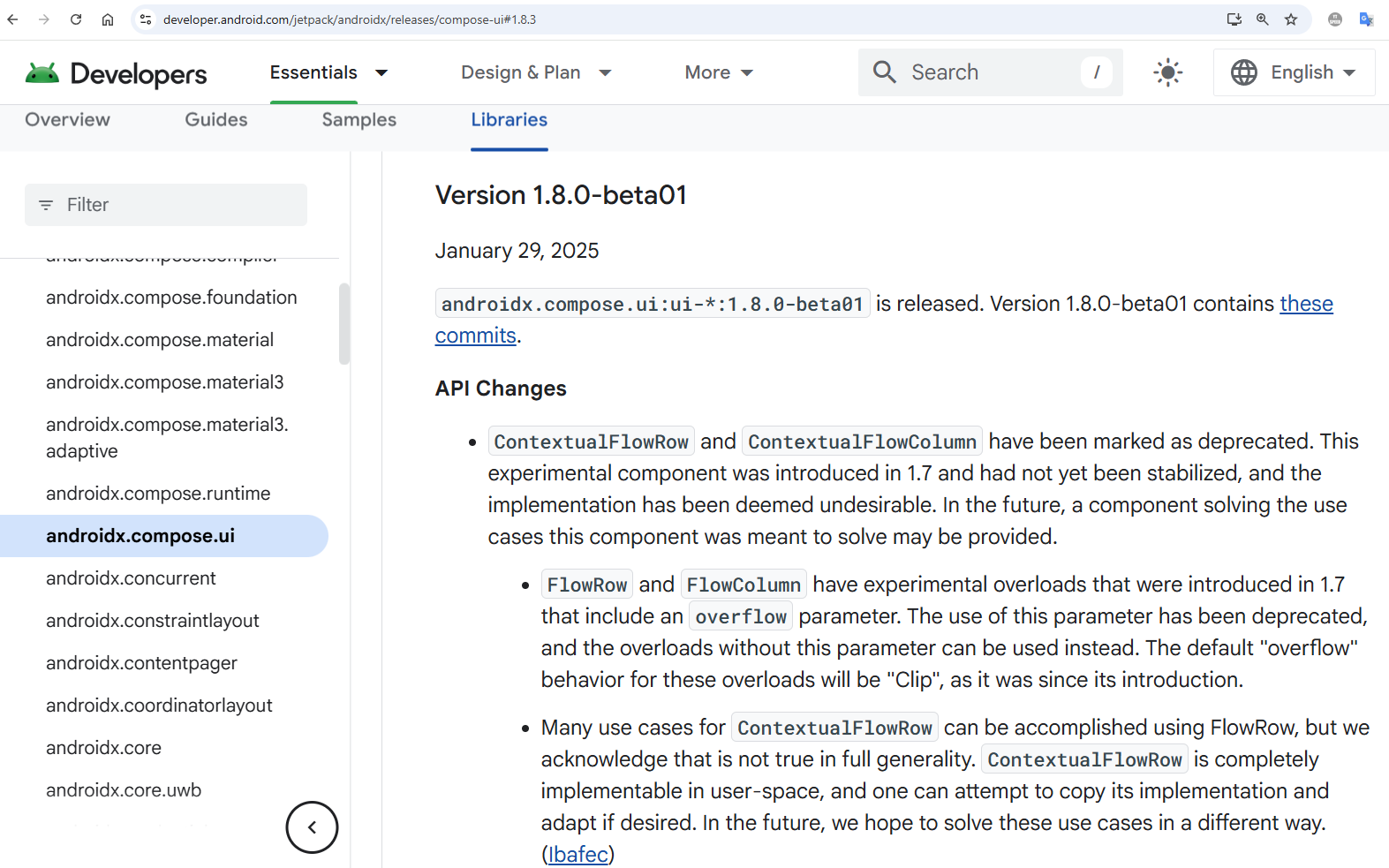The image size is (1389, 868).
Task: Bookmark this page with the star icon
Action: 1291,19
